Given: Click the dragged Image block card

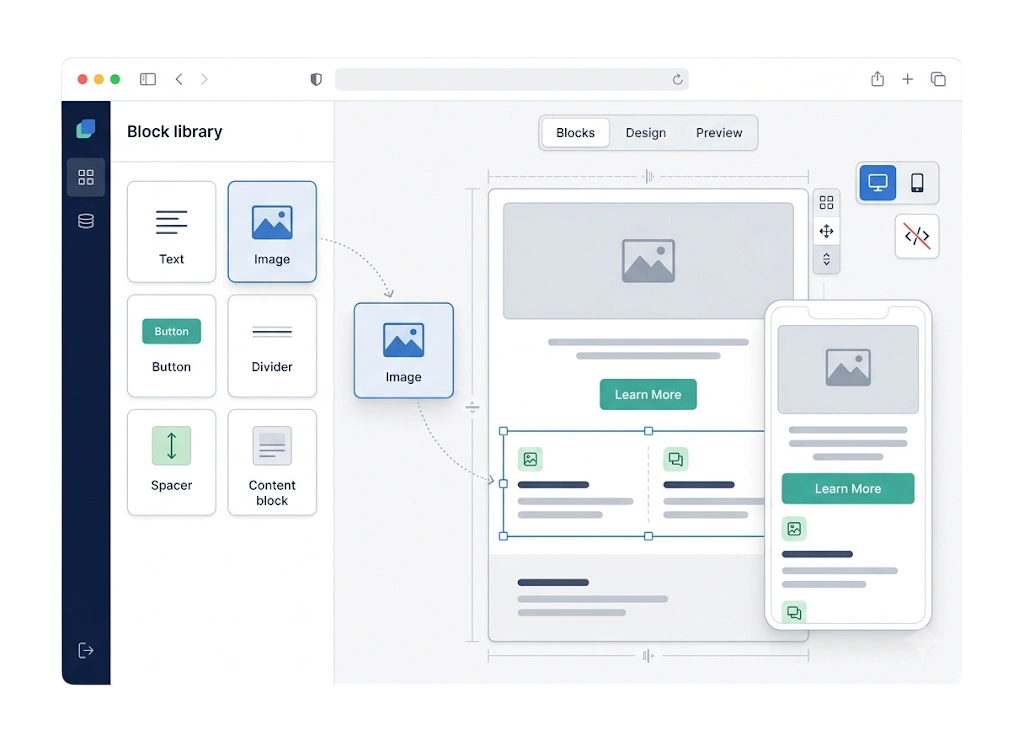Looking at the screenshot, I should point(404,351).
